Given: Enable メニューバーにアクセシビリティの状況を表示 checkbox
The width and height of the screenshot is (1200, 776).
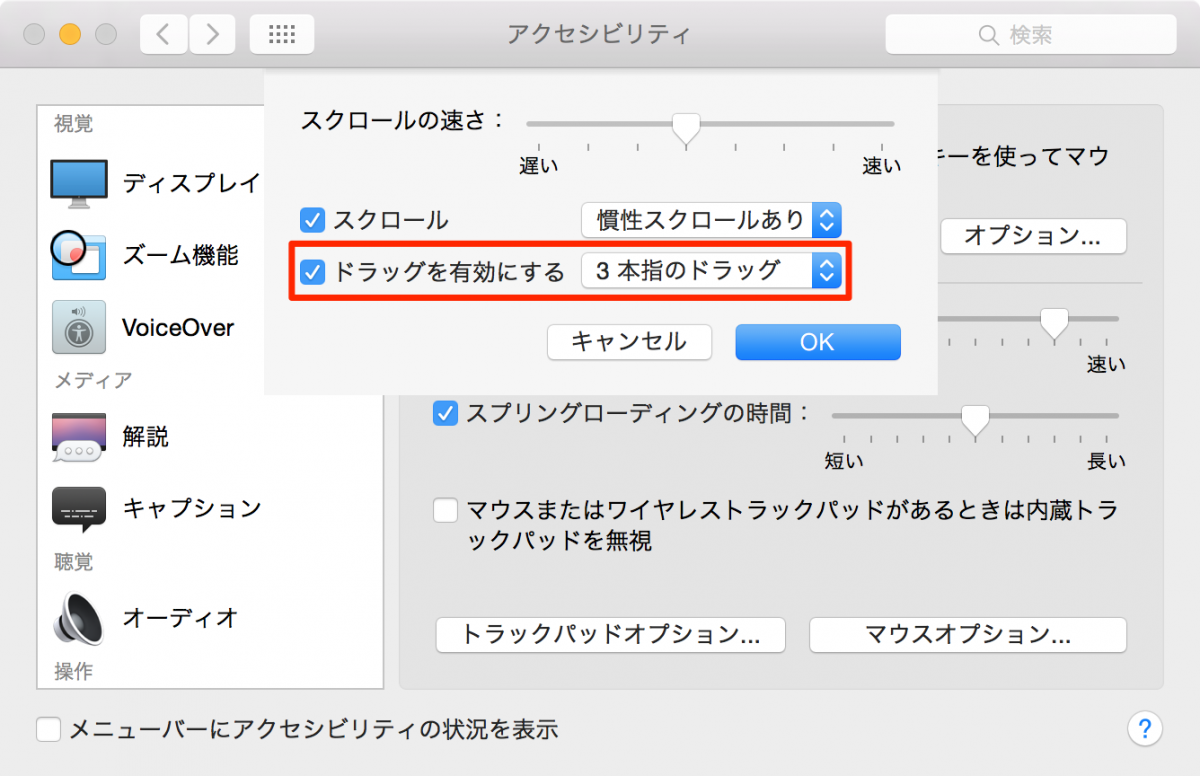Looking at the screenshot, I should 49,729.
